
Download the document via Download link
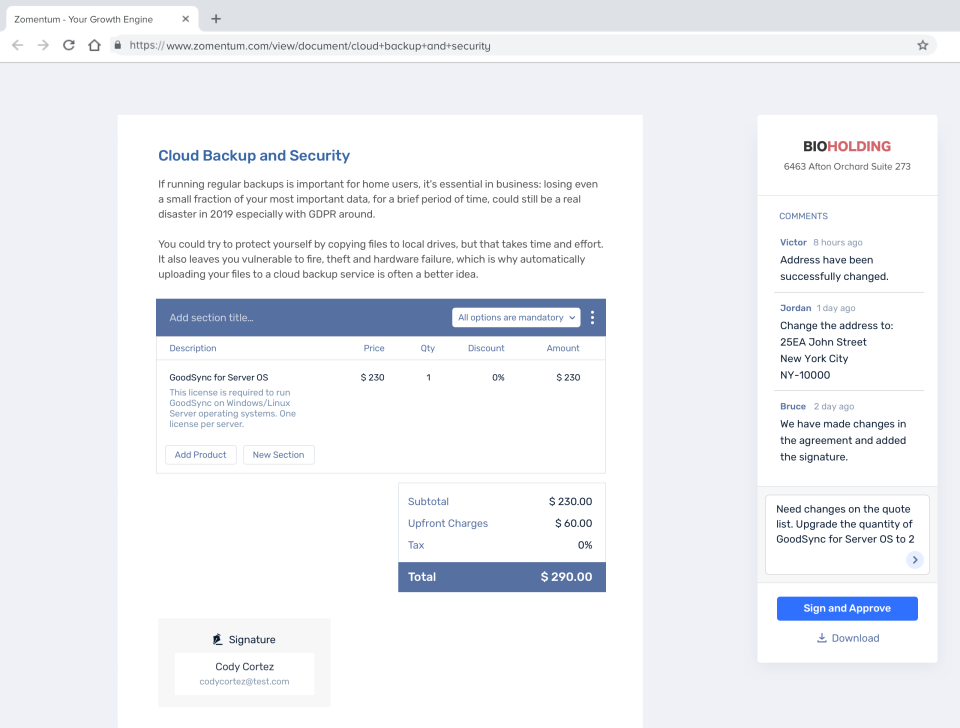(x=847, y=638)
